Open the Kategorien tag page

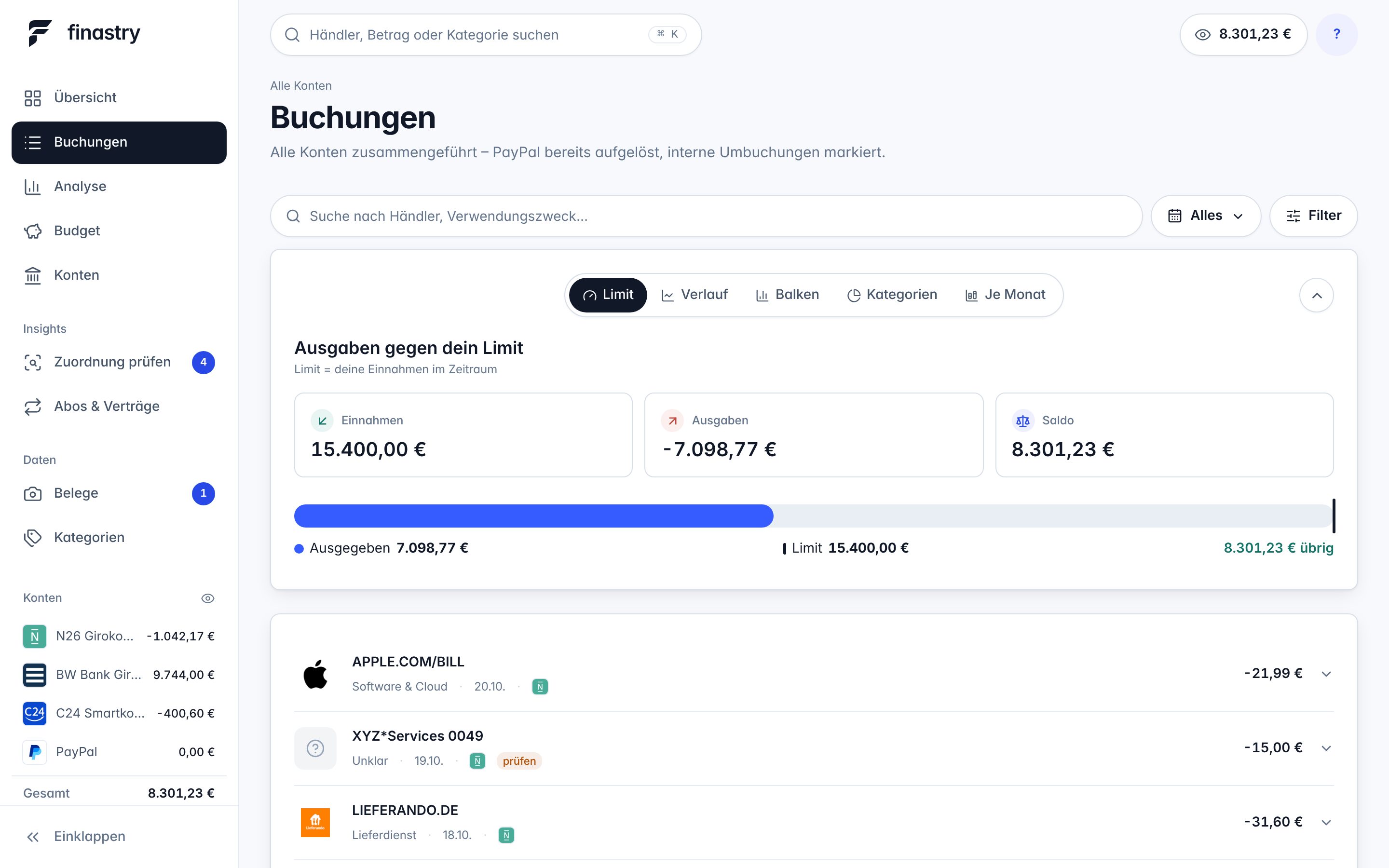[119, 537]
